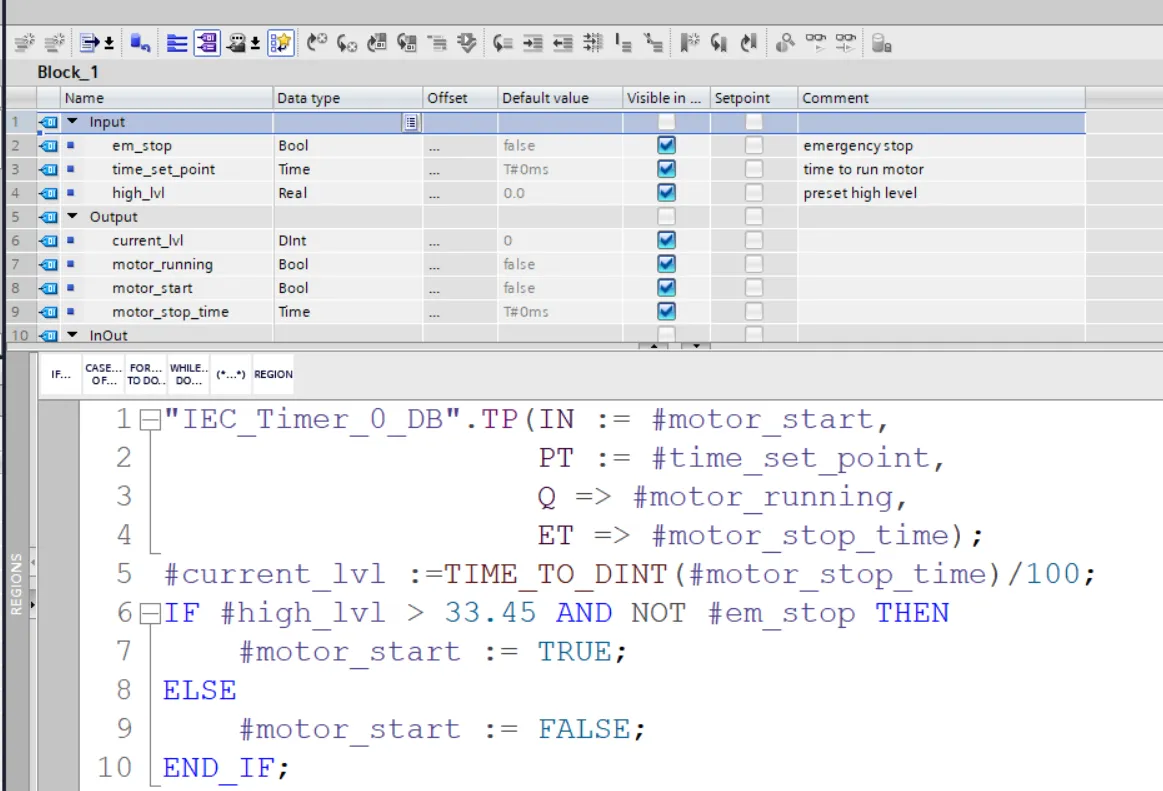Click the add row toolbar icon
This screenshot has height=791, width=1163.
[x=54, y=43]
